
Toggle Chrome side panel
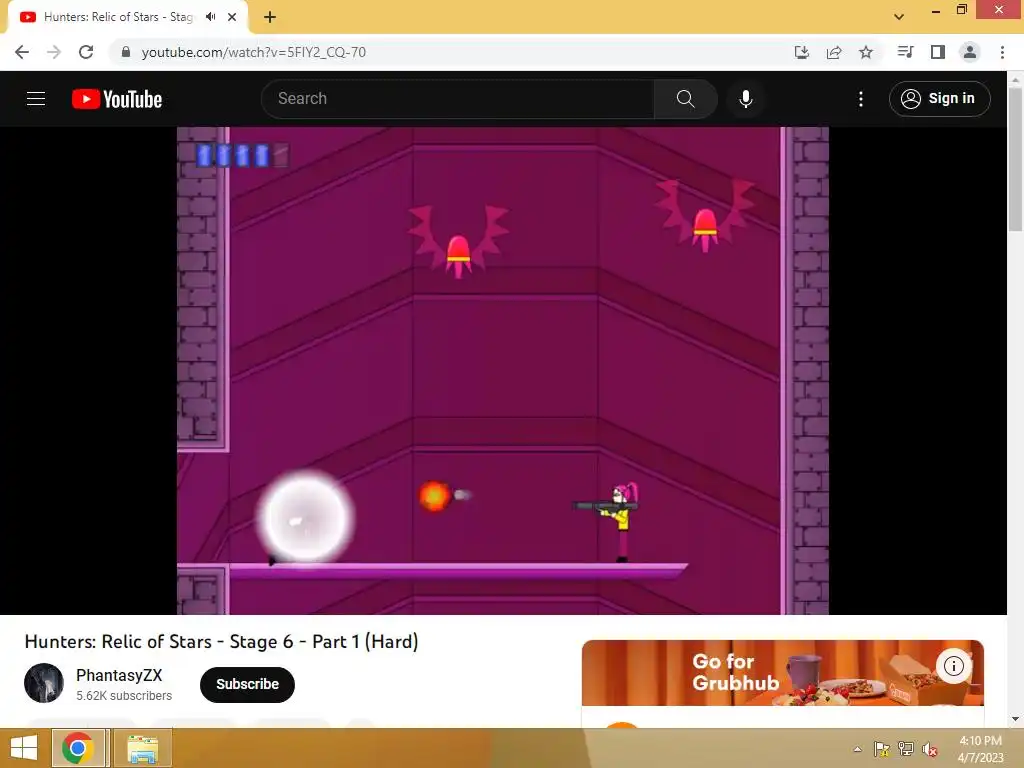click(x=938, y=52)
